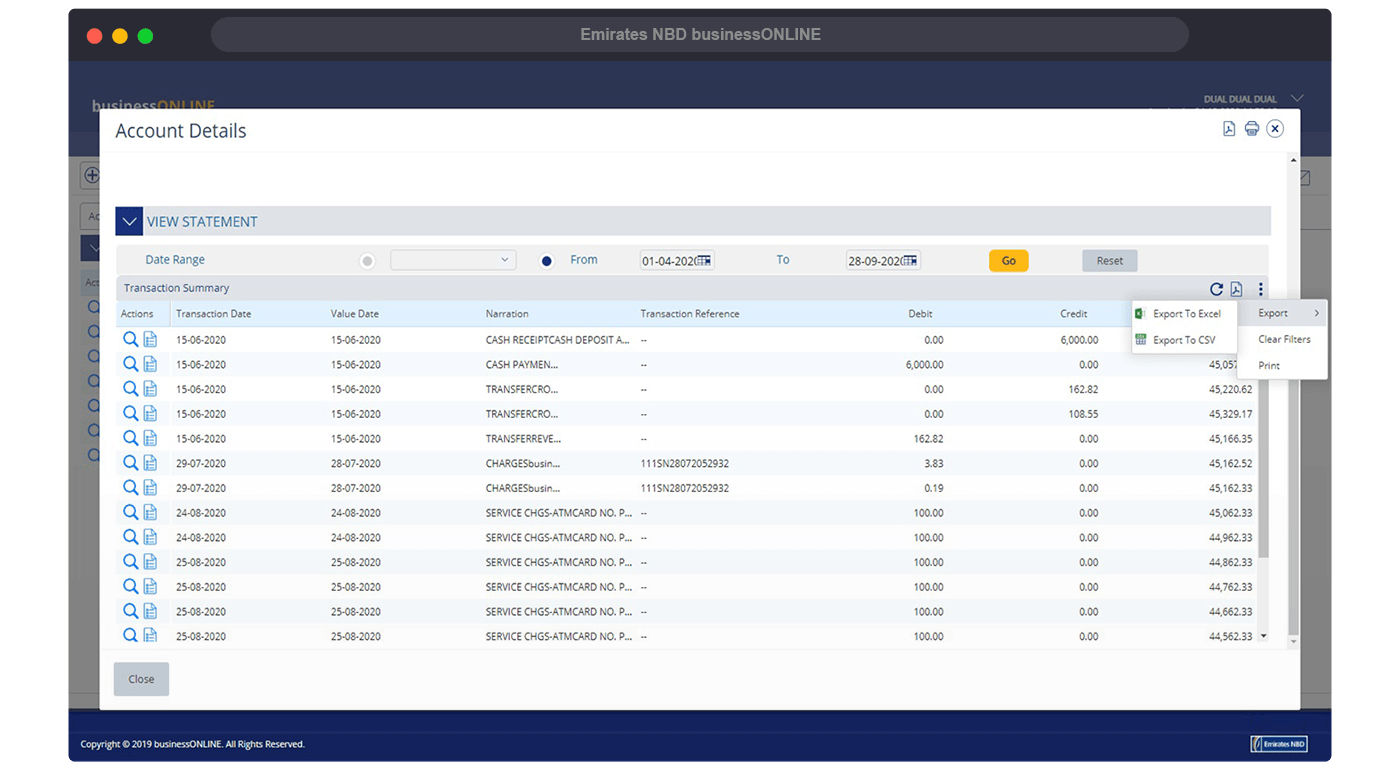Click the transaction table scroll-down arrow
The image size is (1400, 770).
pyautogui.click(x=1264, y=636)
